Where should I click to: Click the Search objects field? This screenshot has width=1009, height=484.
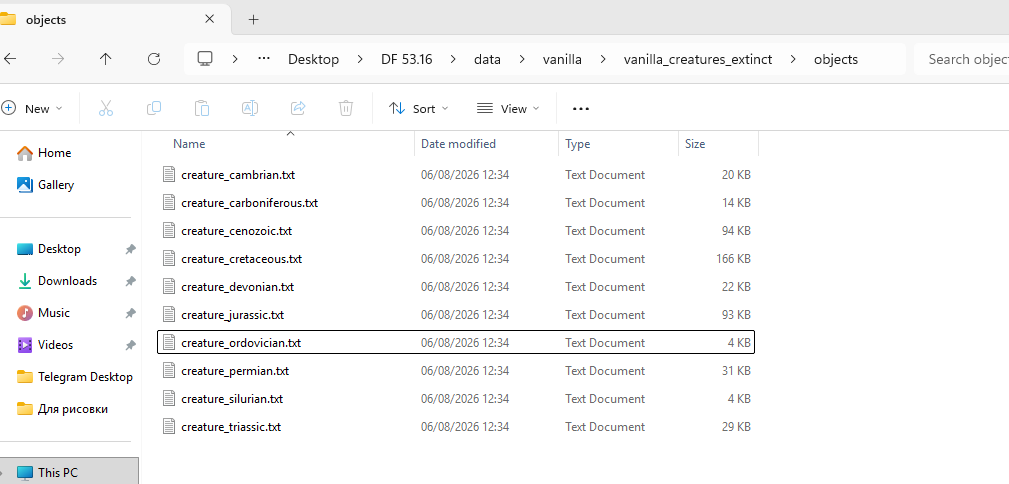pyautogui.click(x=961, y=59)
